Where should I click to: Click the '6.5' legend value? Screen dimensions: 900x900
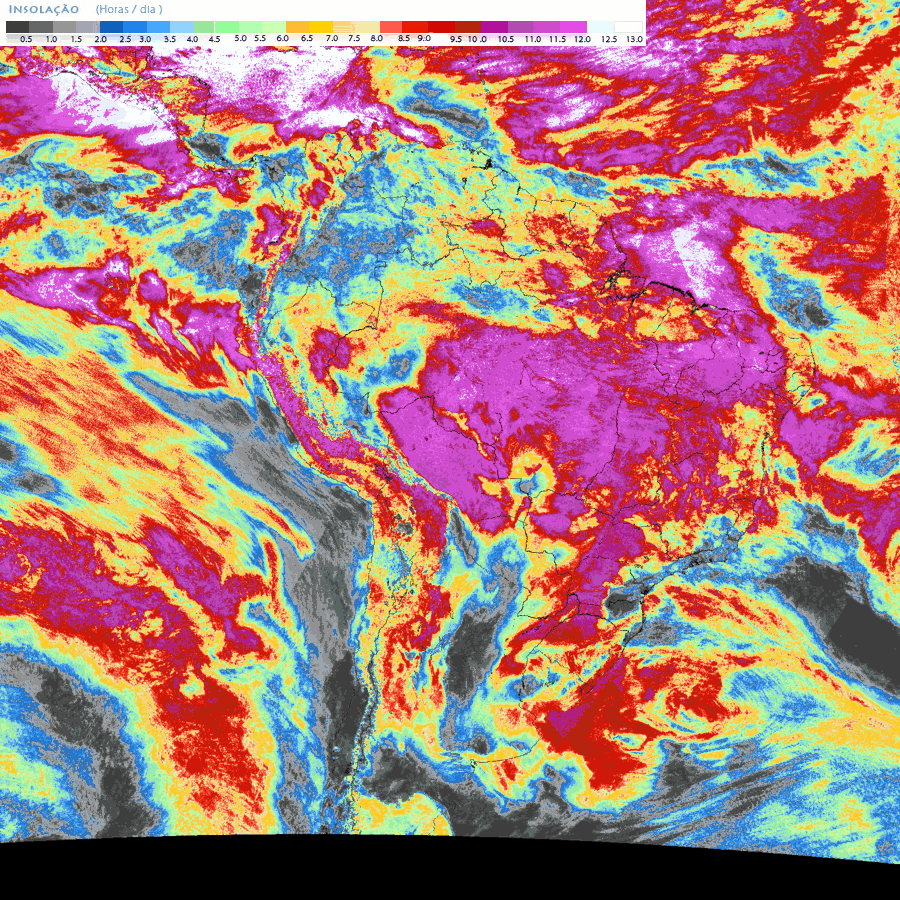[x=307, y=38]
